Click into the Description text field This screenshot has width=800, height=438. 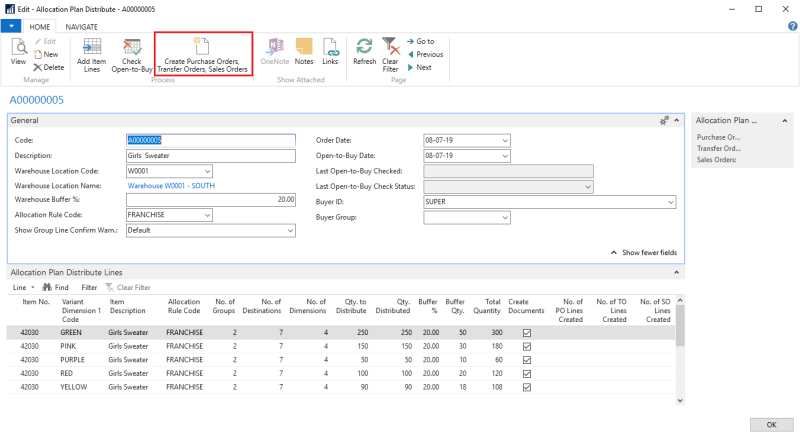tap(211, 156)
